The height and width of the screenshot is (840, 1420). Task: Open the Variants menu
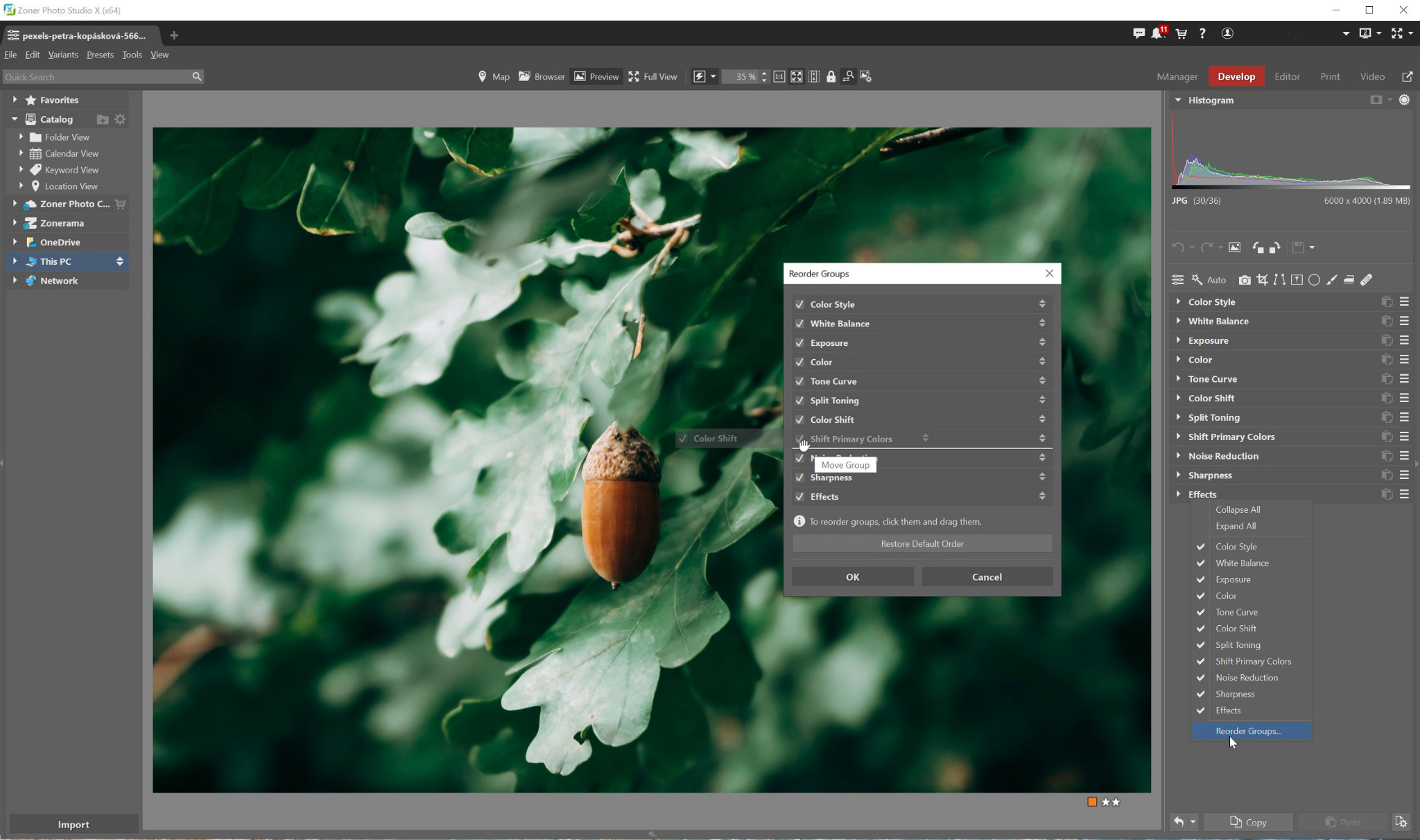[63, 55]
